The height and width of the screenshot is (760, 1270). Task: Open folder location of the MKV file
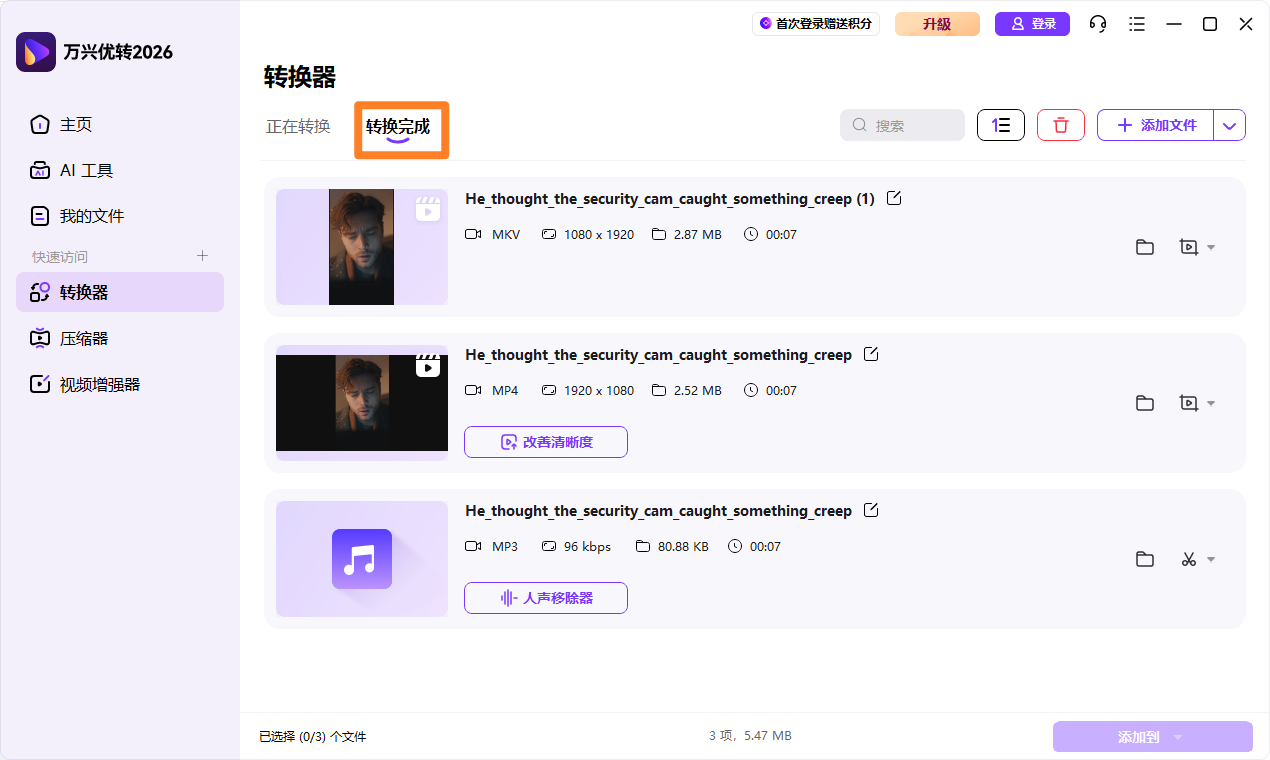1145,247
